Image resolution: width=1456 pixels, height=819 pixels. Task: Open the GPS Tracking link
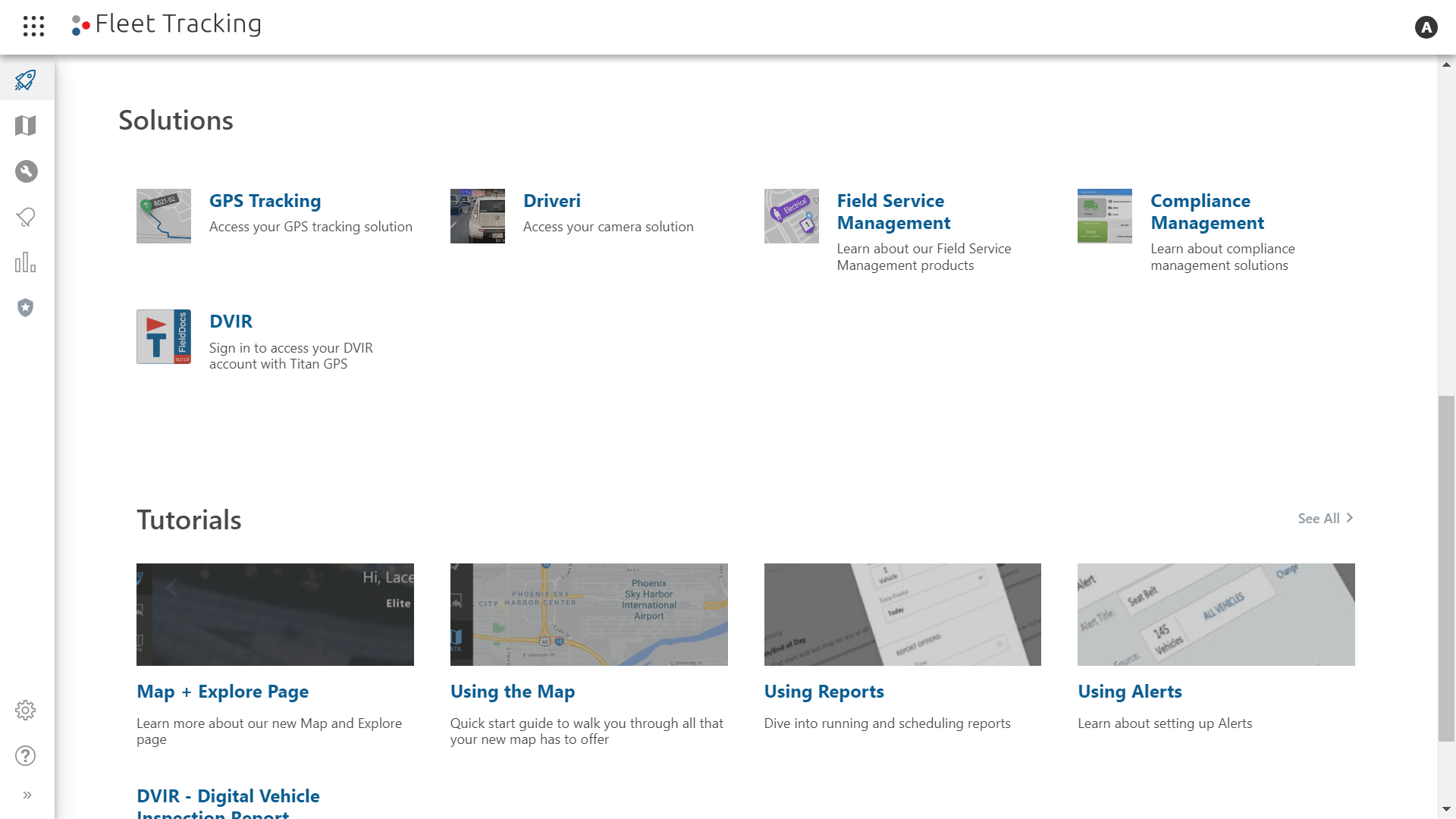[265, 201]
